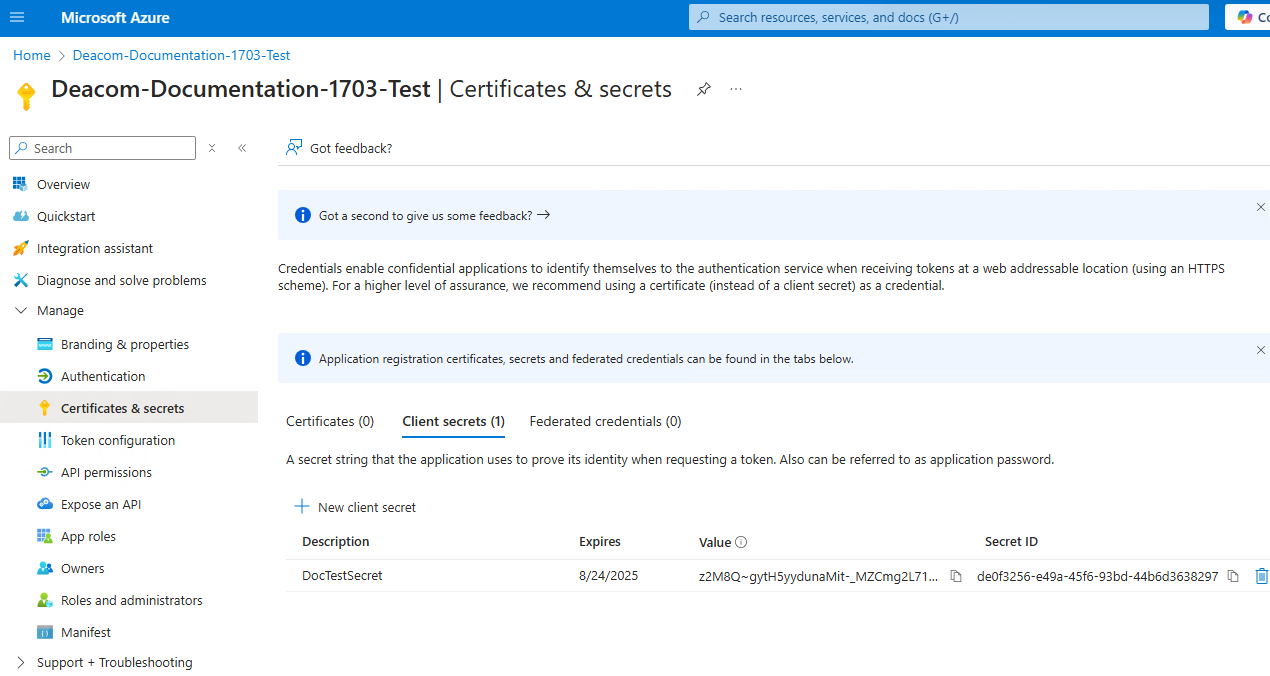Click the plus icon for new client secret
Screen dimensions: 1270x676
[x=302, y=507]
